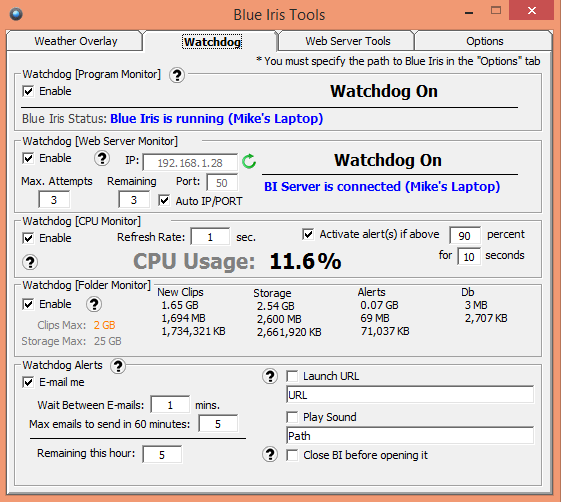Viewport: 561px width, 502px height.
Task: Click the Blue Iris app icon in title bar
Action: click(x=16, y=14)
